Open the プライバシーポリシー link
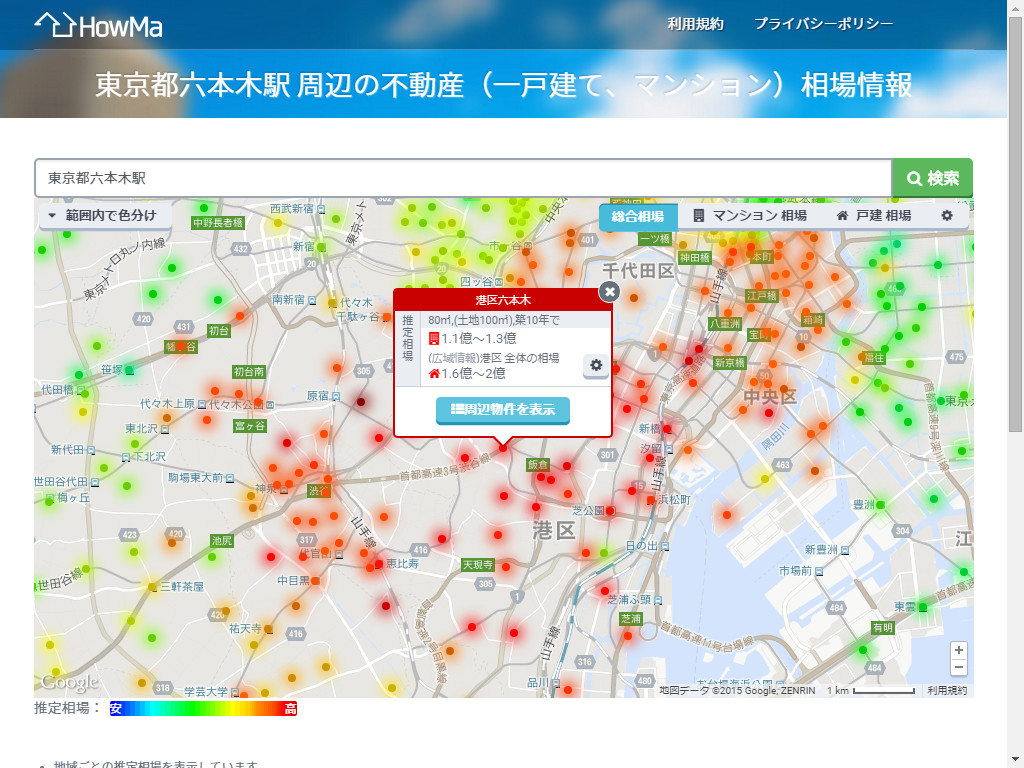The width and height of the screenshot is (1024, 768). [x=824, y=24]
